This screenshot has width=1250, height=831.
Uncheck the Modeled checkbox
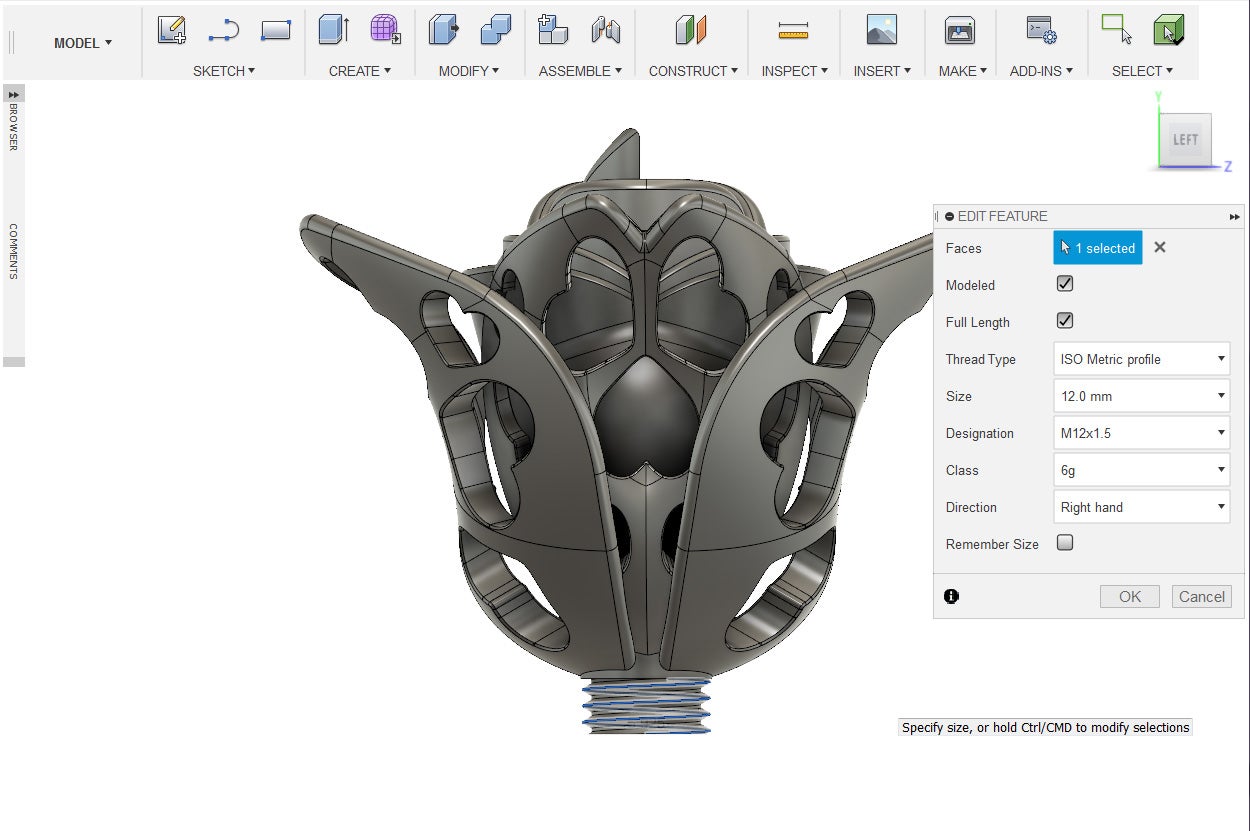[x=1065, y=284]
